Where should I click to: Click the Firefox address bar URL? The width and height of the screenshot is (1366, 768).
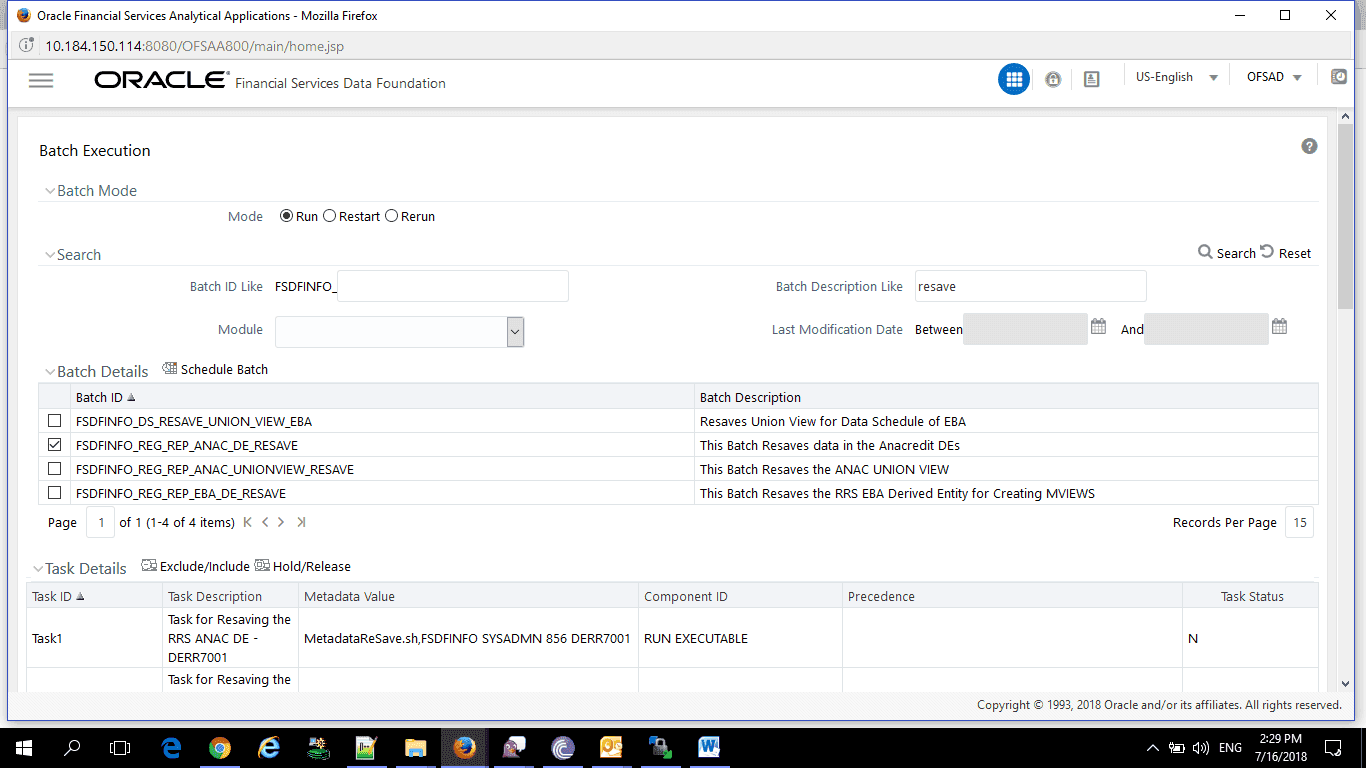[x=195, y=46]
